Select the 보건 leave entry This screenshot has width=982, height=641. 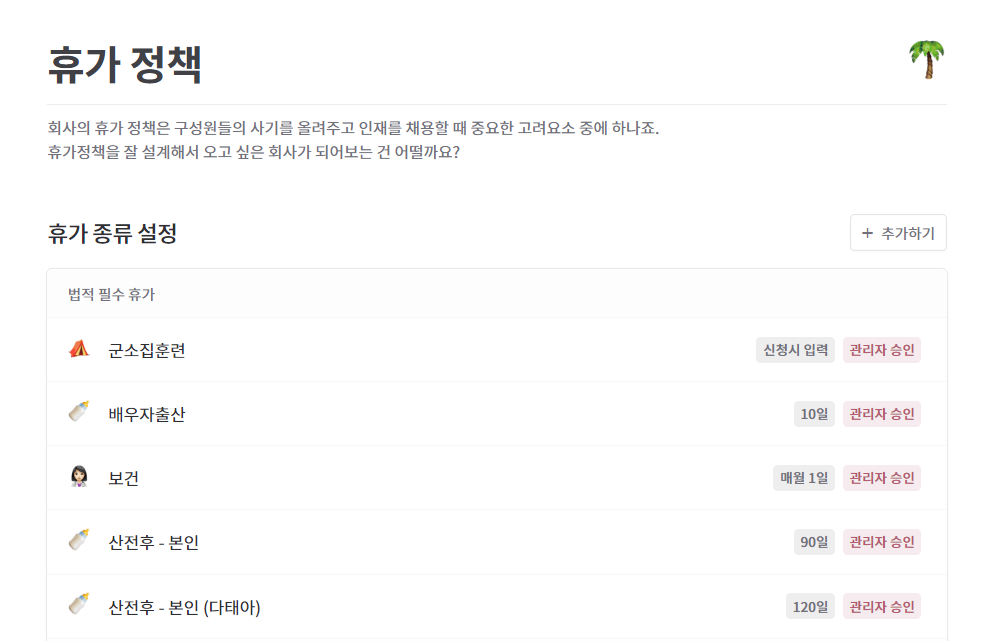click(x=497, y=478)
